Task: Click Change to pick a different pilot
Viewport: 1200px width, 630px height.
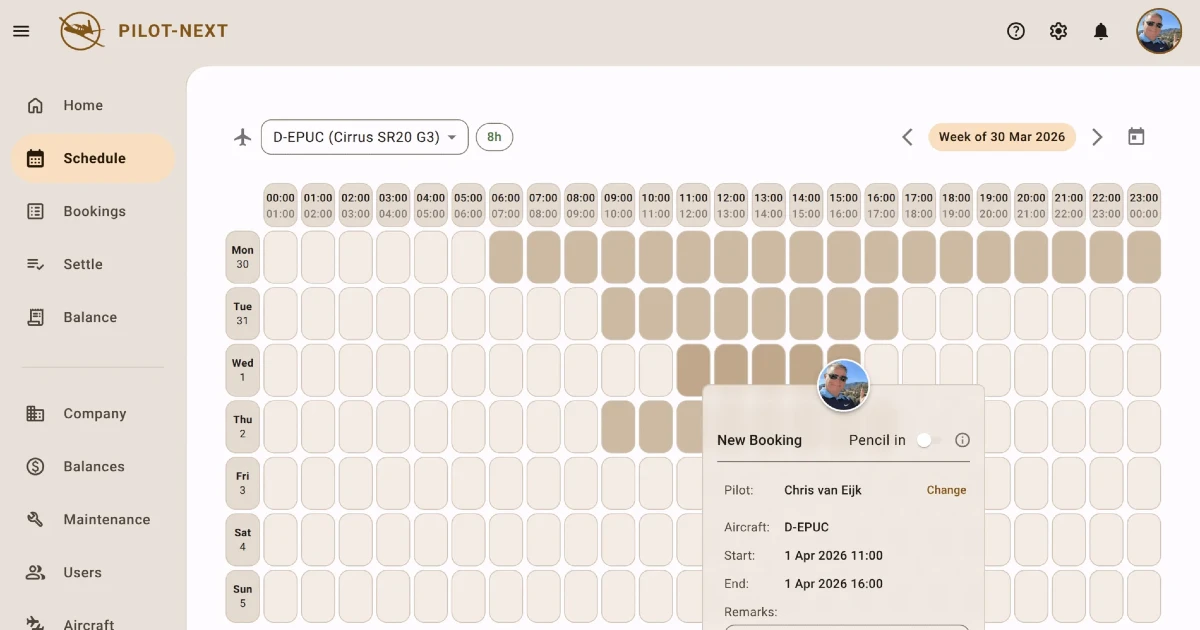Action: point(945,490)
